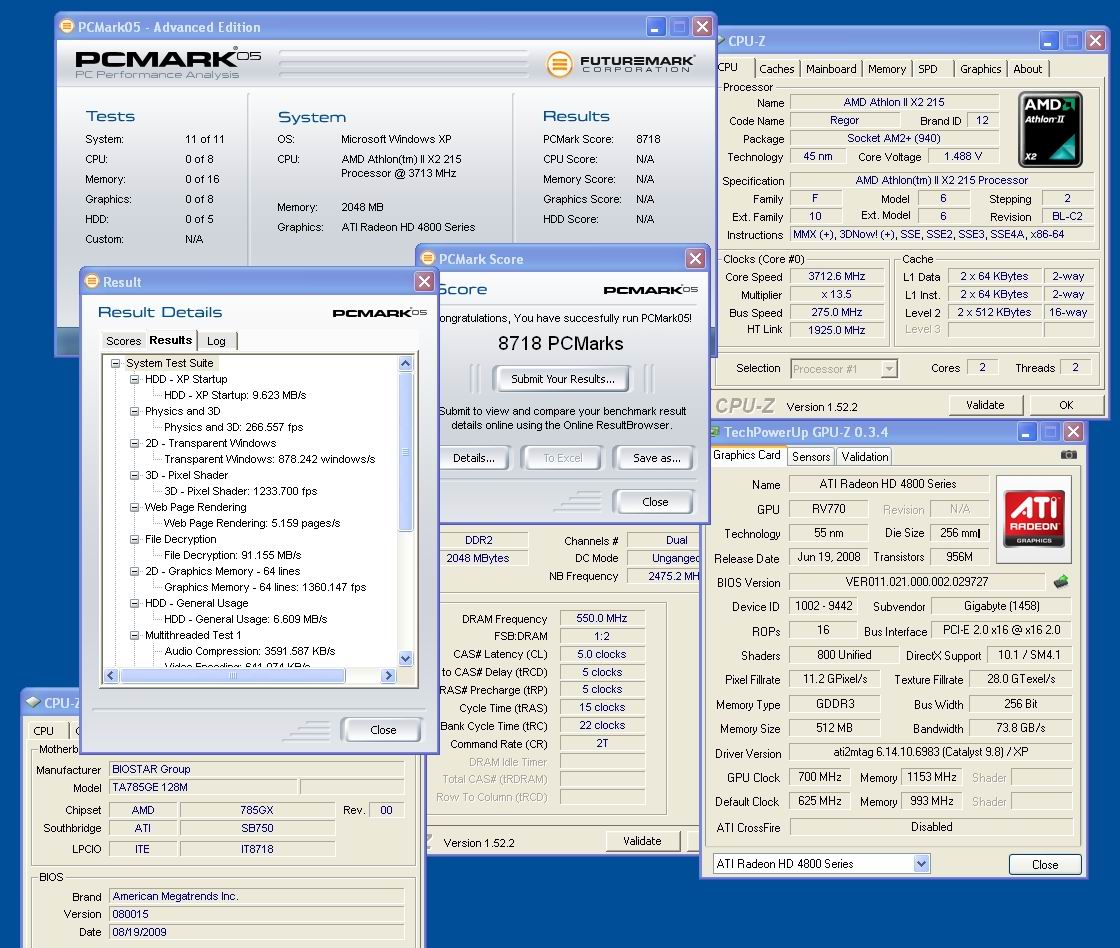Viewport: 1120px width, 948px height.
Task: Switch to the Scores tab in Result Details
Action: click(124, 341)
